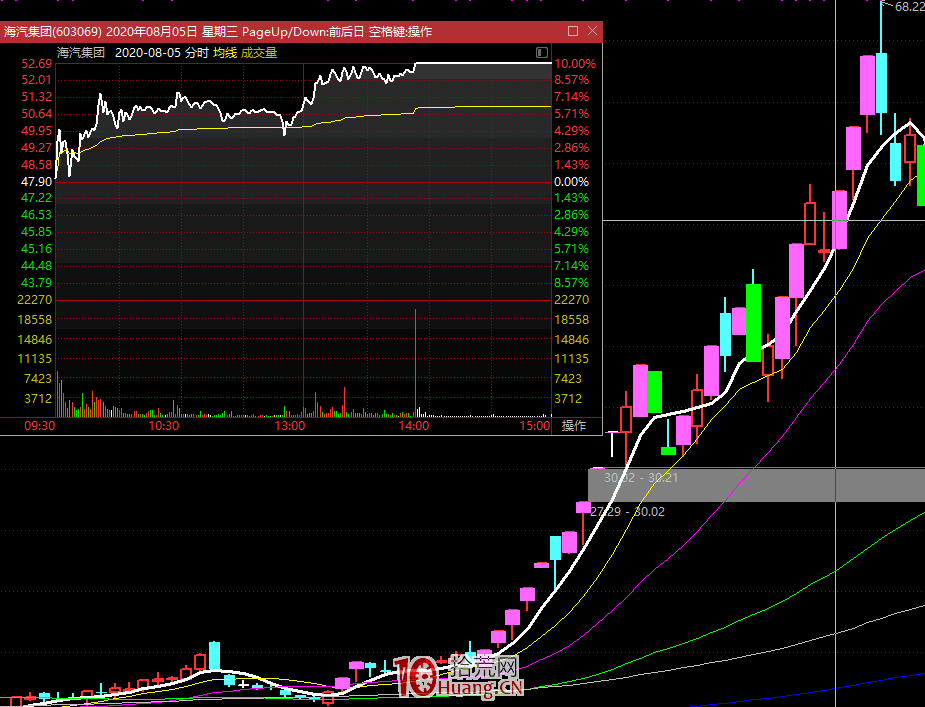Maximize the 海汽集团 intraday popup window

click(573, 31)
